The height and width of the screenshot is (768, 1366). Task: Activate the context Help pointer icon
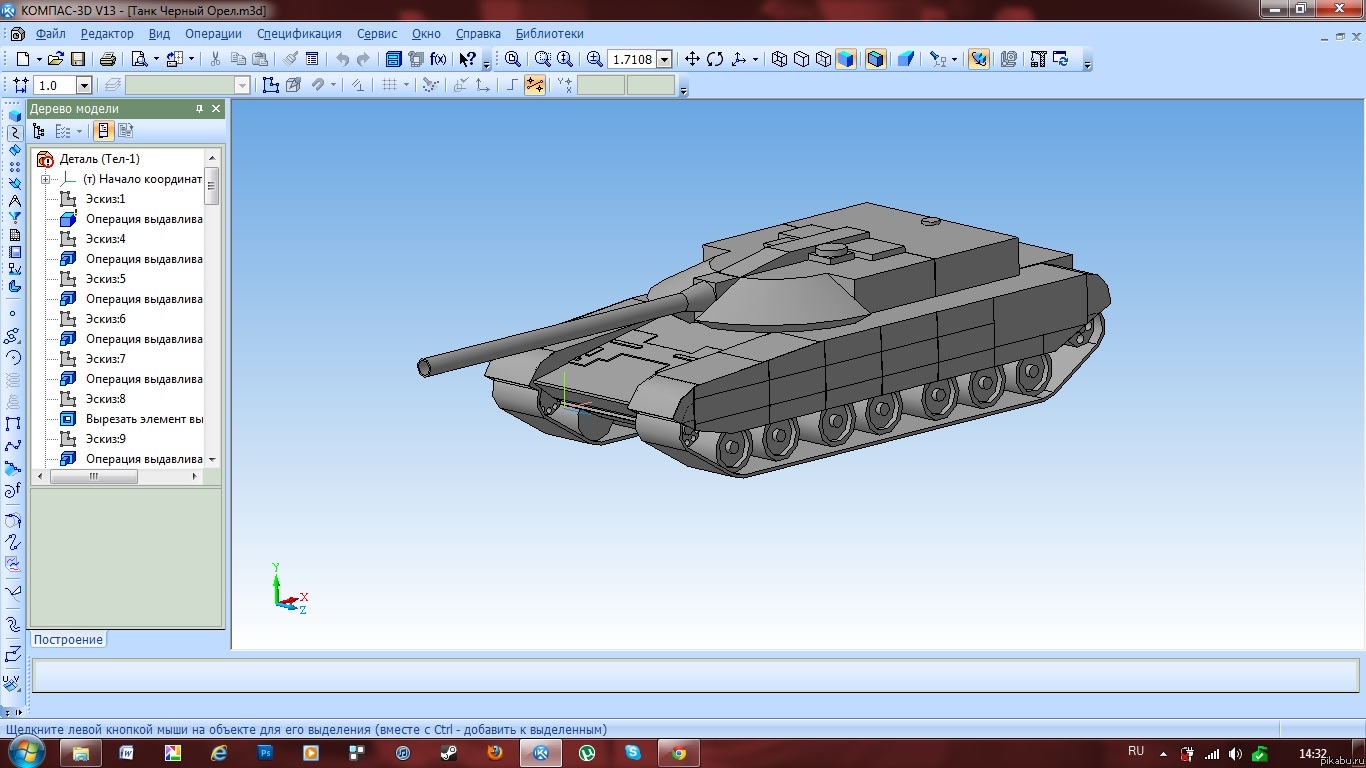[x=467, y=59]
